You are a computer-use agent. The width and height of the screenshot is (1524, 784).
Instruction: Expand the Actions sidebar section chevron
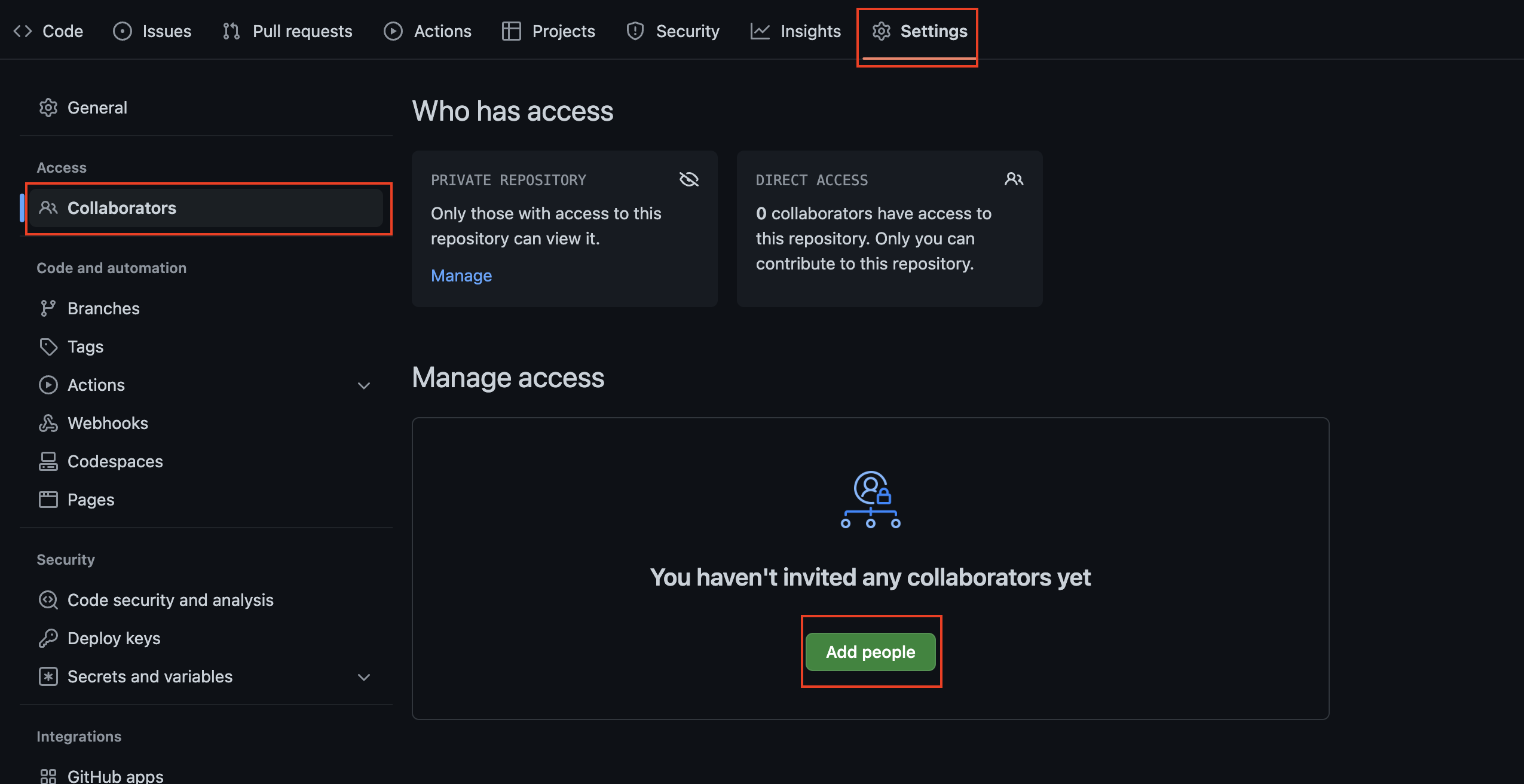[x=363, y=385]
